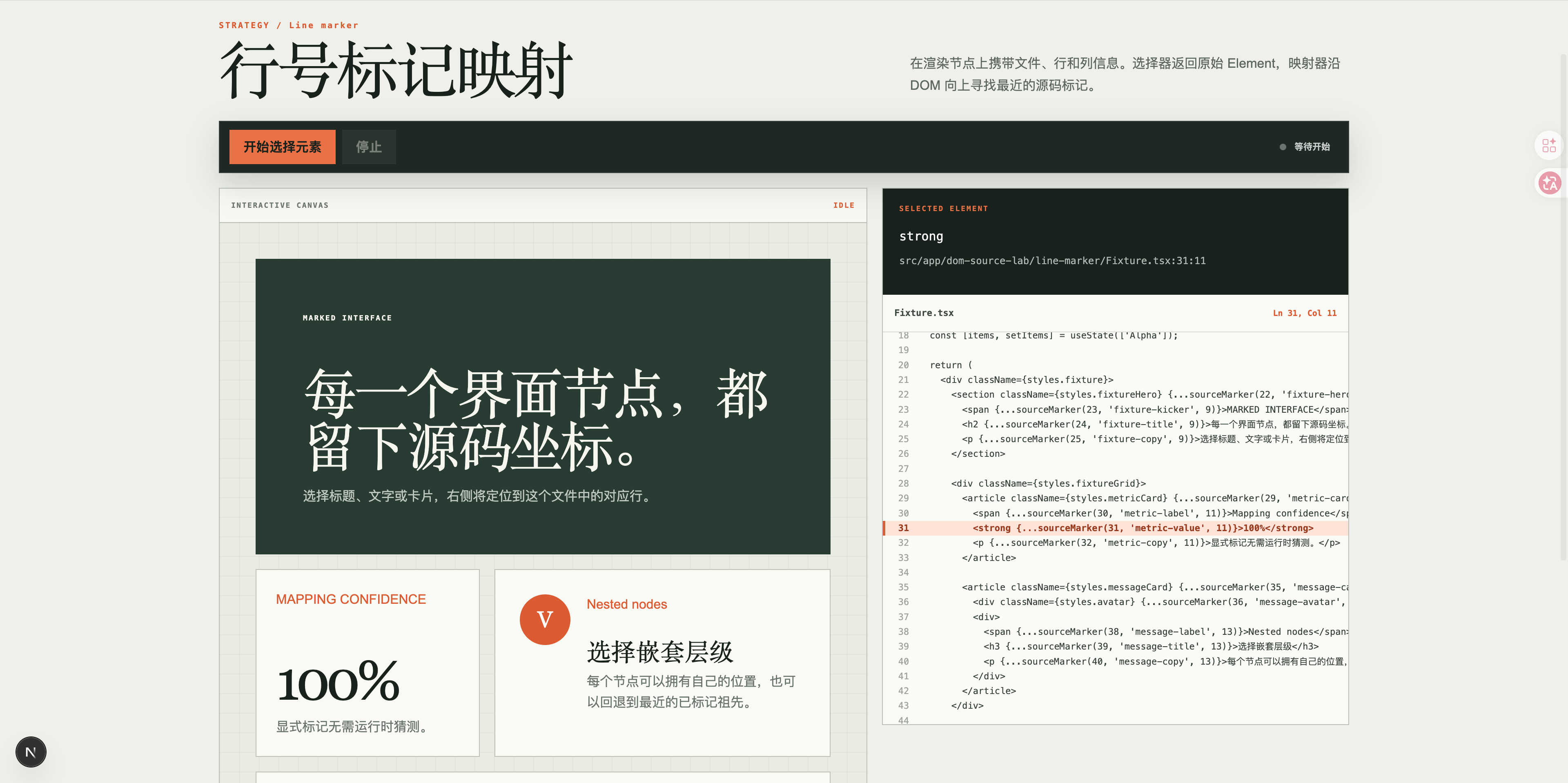Image resolution: width=1568 pixels, height=783 pixels.
Task: Open the Next.js dev tools indicator
Action: 31,752
